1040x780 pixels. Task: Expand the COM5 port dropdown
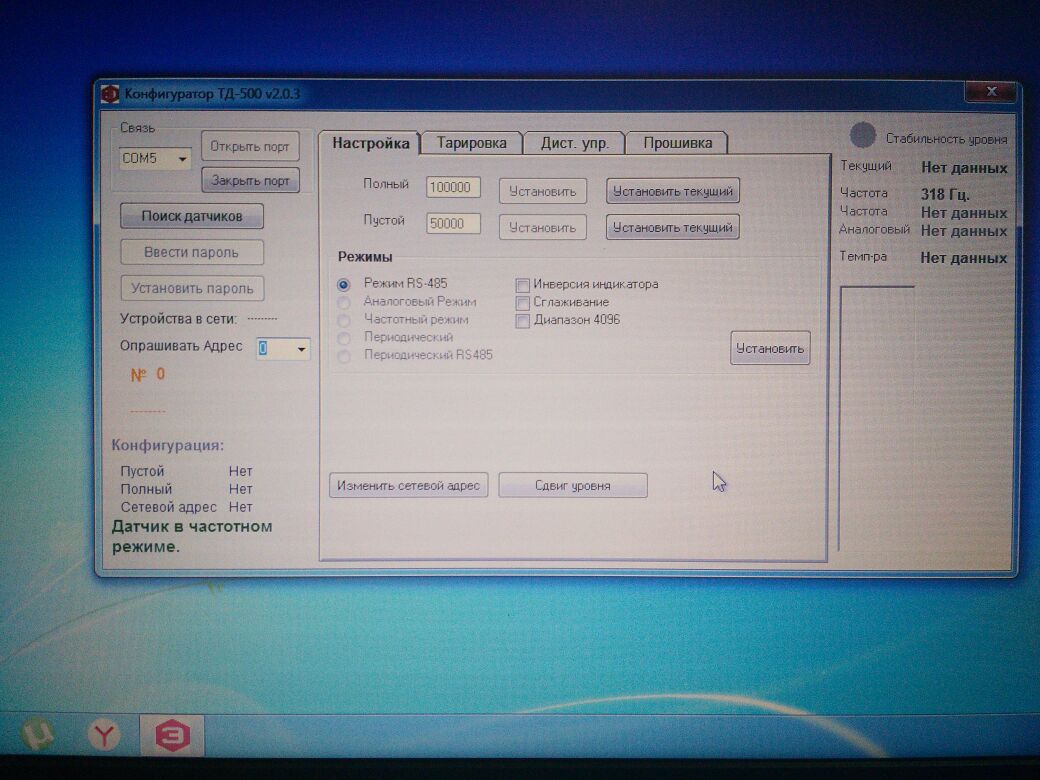coord(182,159)
